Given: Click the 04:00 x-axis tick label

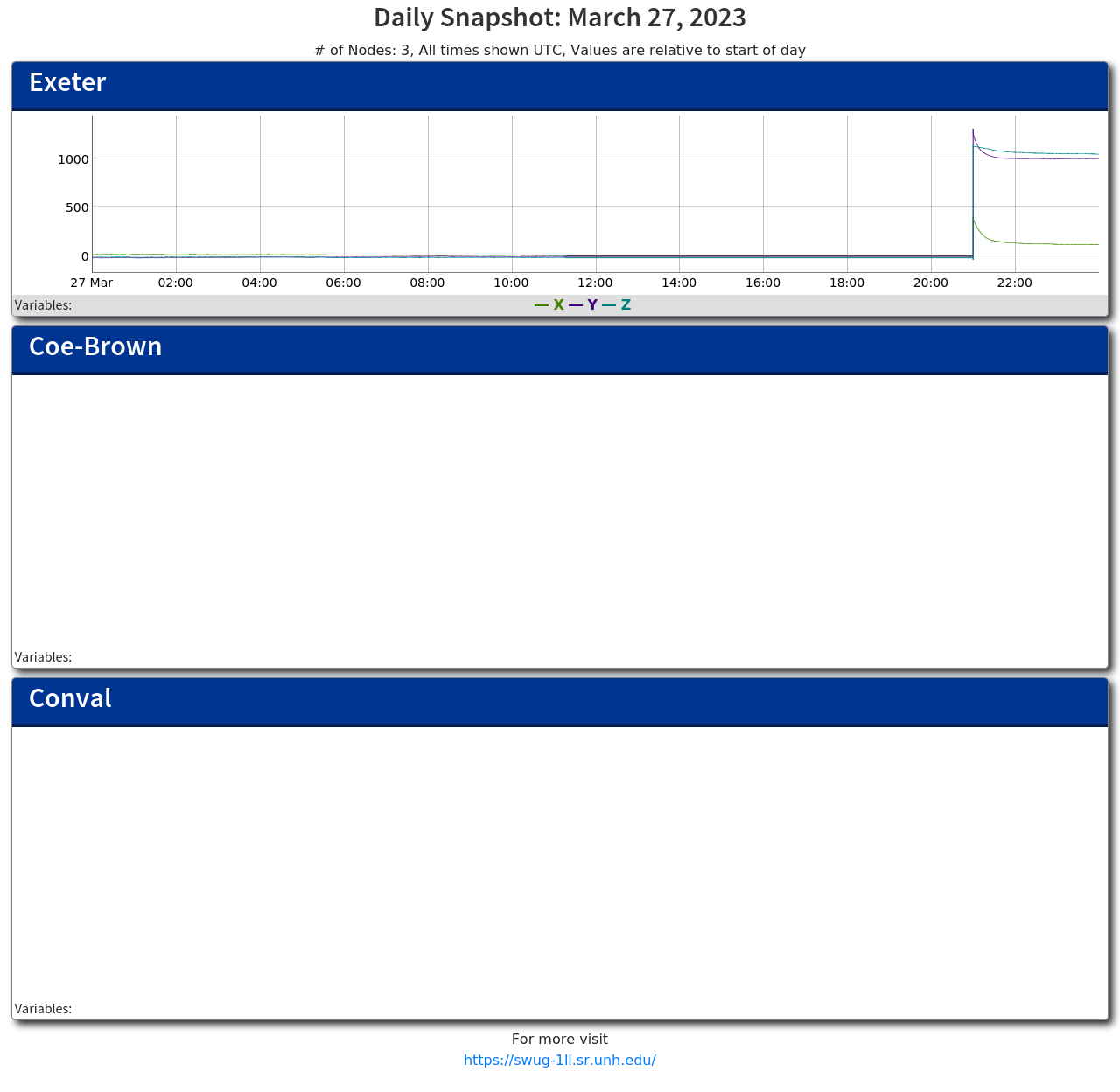Looking at the screenshot, I should point(260,283).
